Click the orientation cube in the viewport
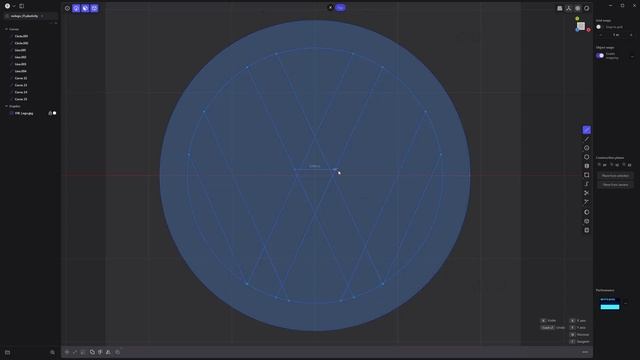The height and width of the screenshot is (360, 640). [581, 26]
